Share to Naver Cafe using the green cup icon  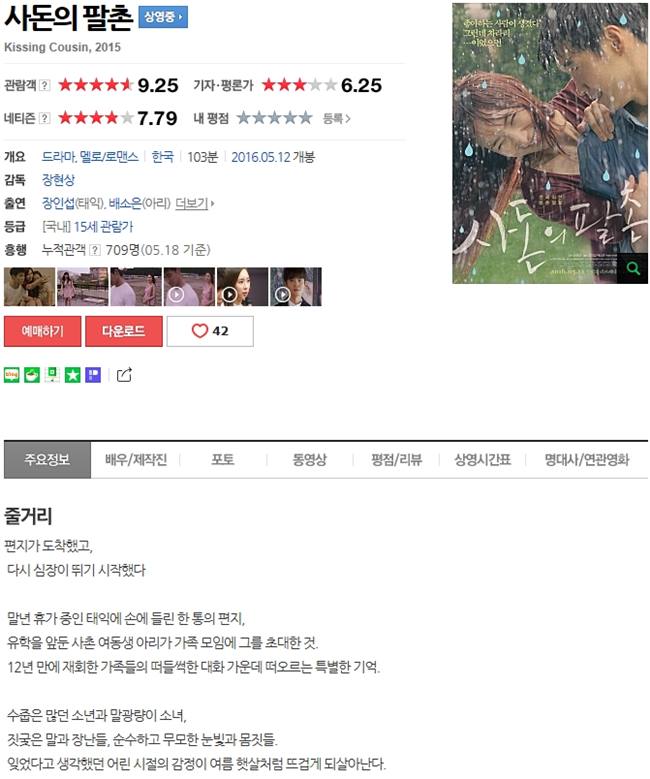32,375
